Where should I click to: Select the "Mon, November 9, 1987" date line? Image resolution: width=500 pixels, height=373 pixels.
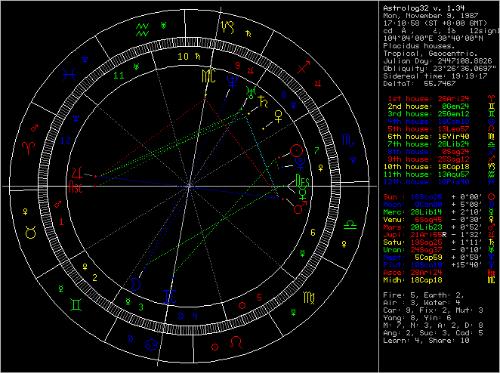[430, 16]
